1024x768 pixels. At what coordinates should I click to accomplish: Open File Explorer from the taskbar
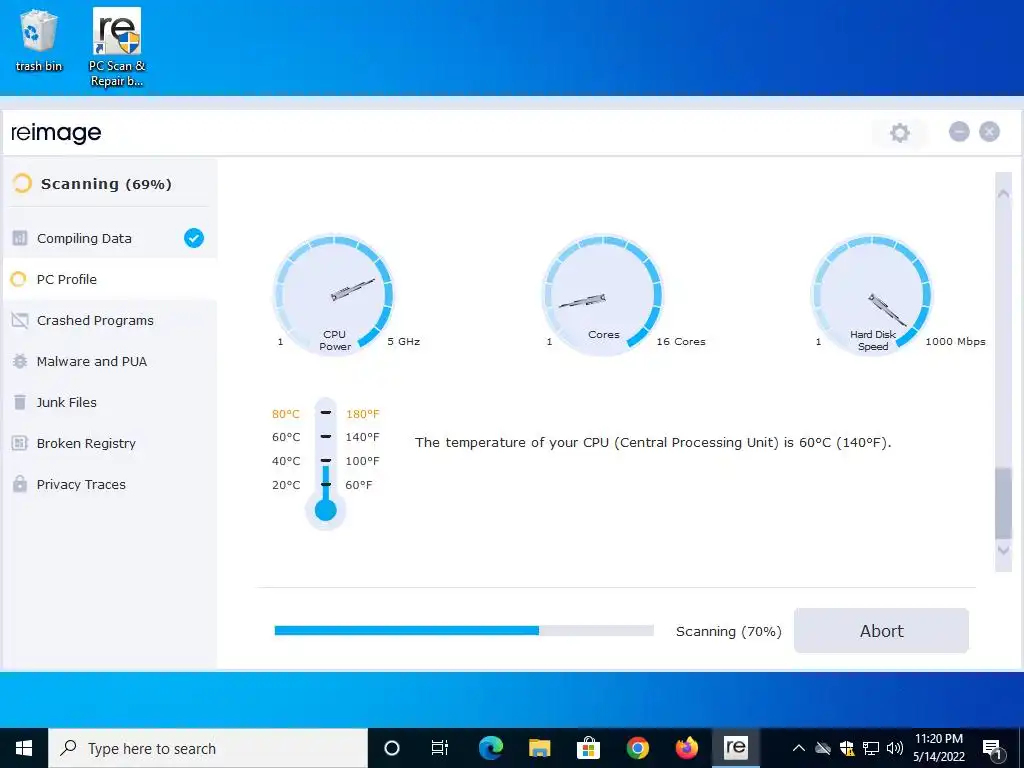539,748
